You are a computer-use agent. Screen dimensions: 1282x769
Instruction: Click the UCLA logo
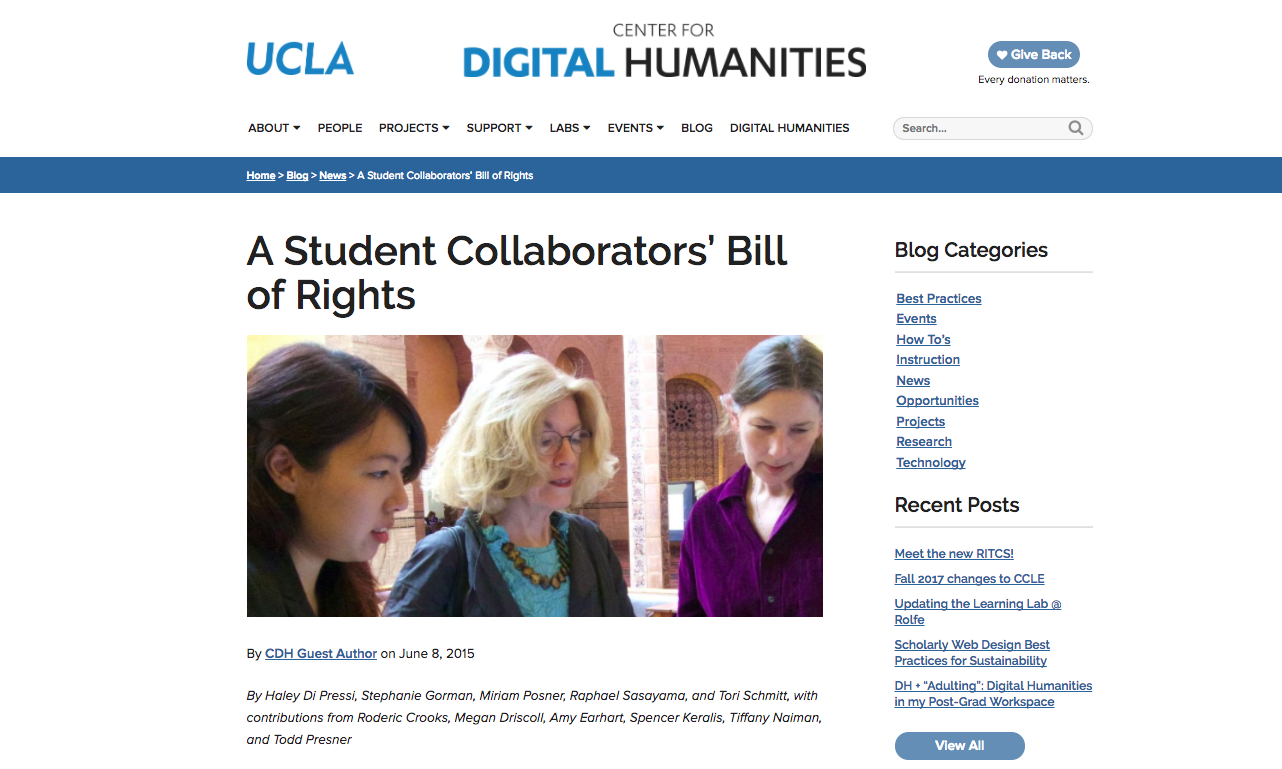pyautogui.click(x=300, y=59)
